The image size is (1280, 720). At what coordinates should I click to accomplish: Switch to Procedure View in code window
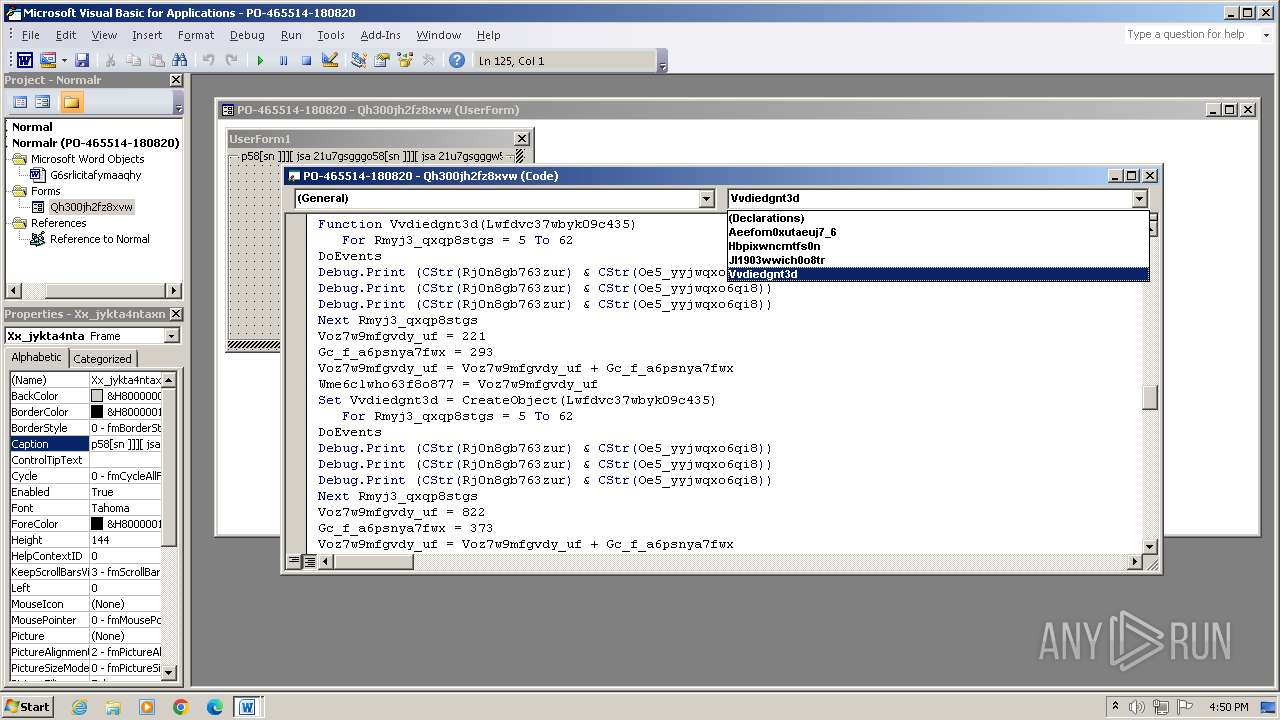[295, 562]
